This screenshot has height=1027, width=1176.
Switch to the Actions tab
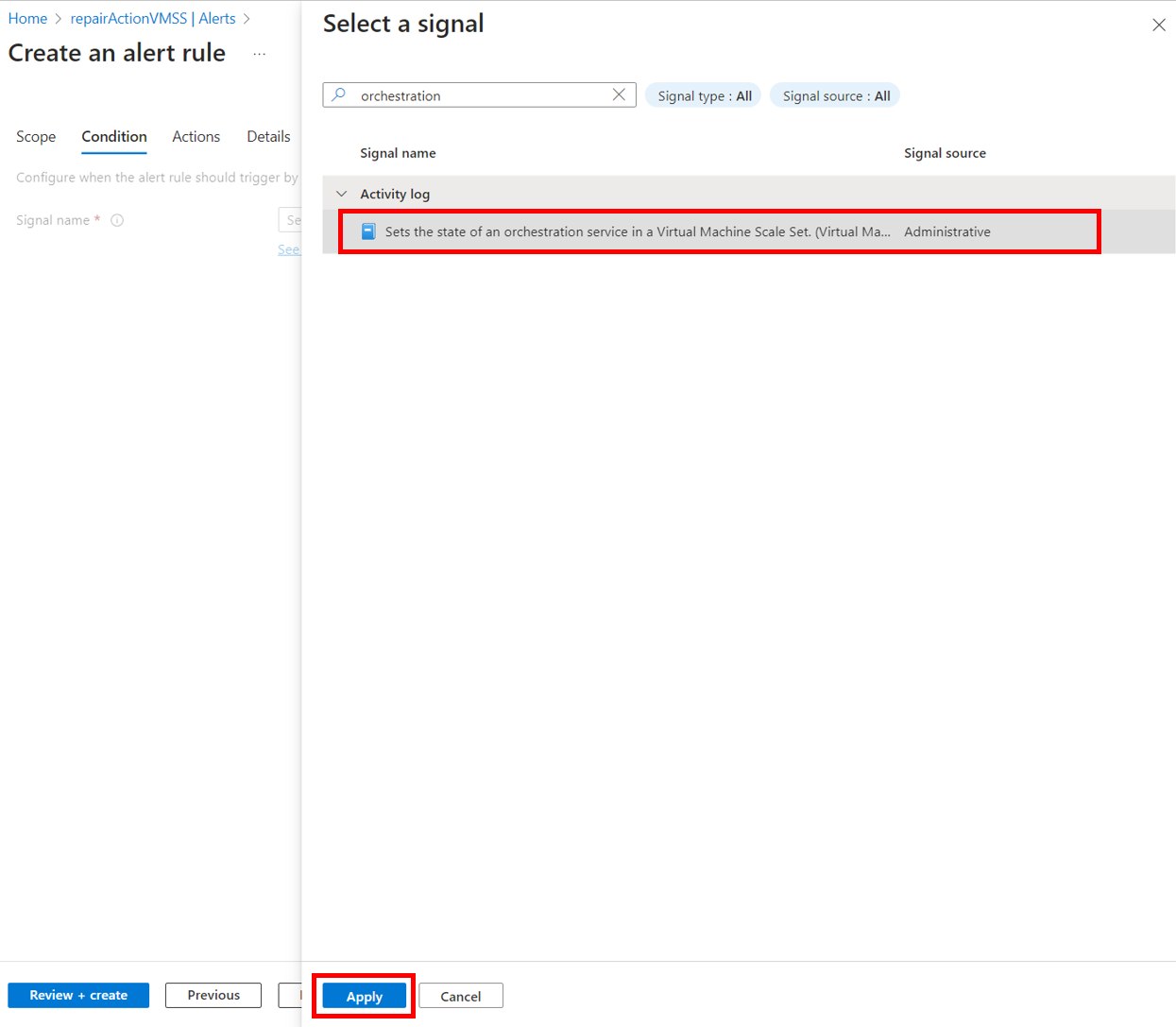(x=196, y=136)
